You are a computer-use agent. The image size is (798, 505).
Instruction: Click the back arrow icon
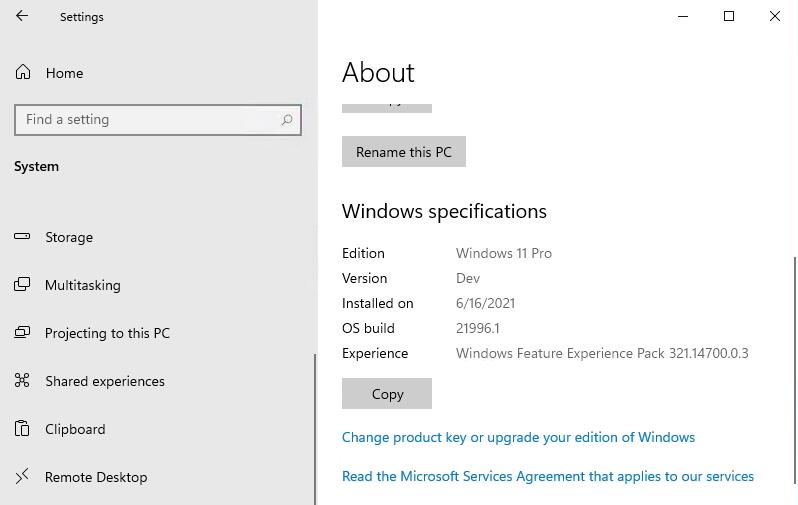pos(22,17)
